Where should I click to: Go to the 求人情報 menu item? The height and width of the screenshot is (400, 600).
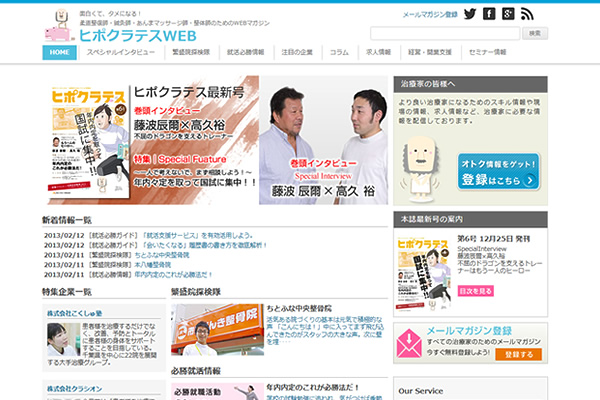tap(378, 51)
